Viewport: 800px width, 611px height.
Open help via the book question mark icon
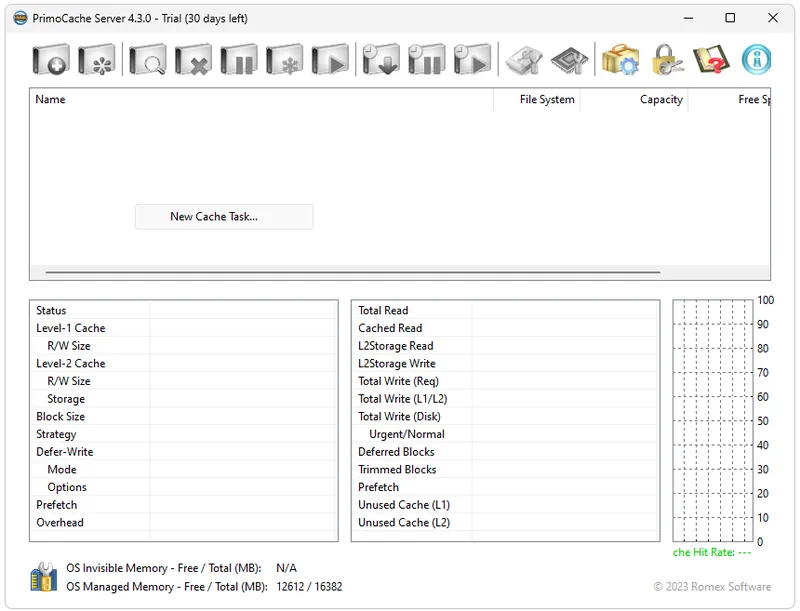[x=711, y=60]
